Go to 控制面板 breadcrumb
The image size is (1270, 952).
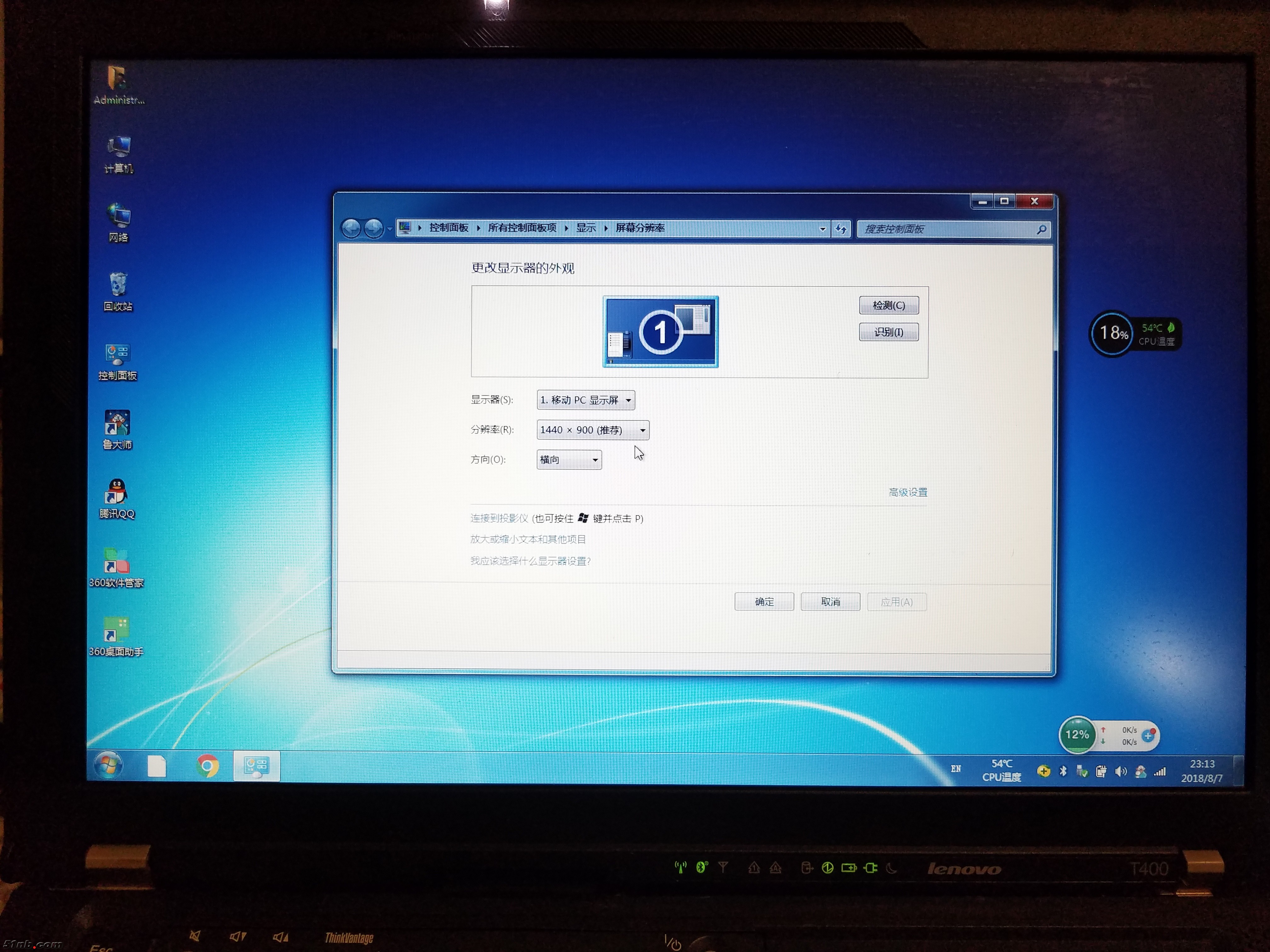(x=449, y=228)
